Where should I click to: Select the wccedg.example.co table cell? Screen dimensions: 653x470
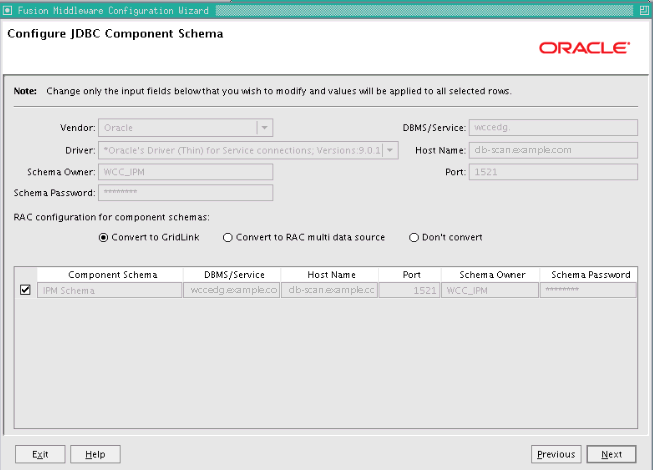232,290
